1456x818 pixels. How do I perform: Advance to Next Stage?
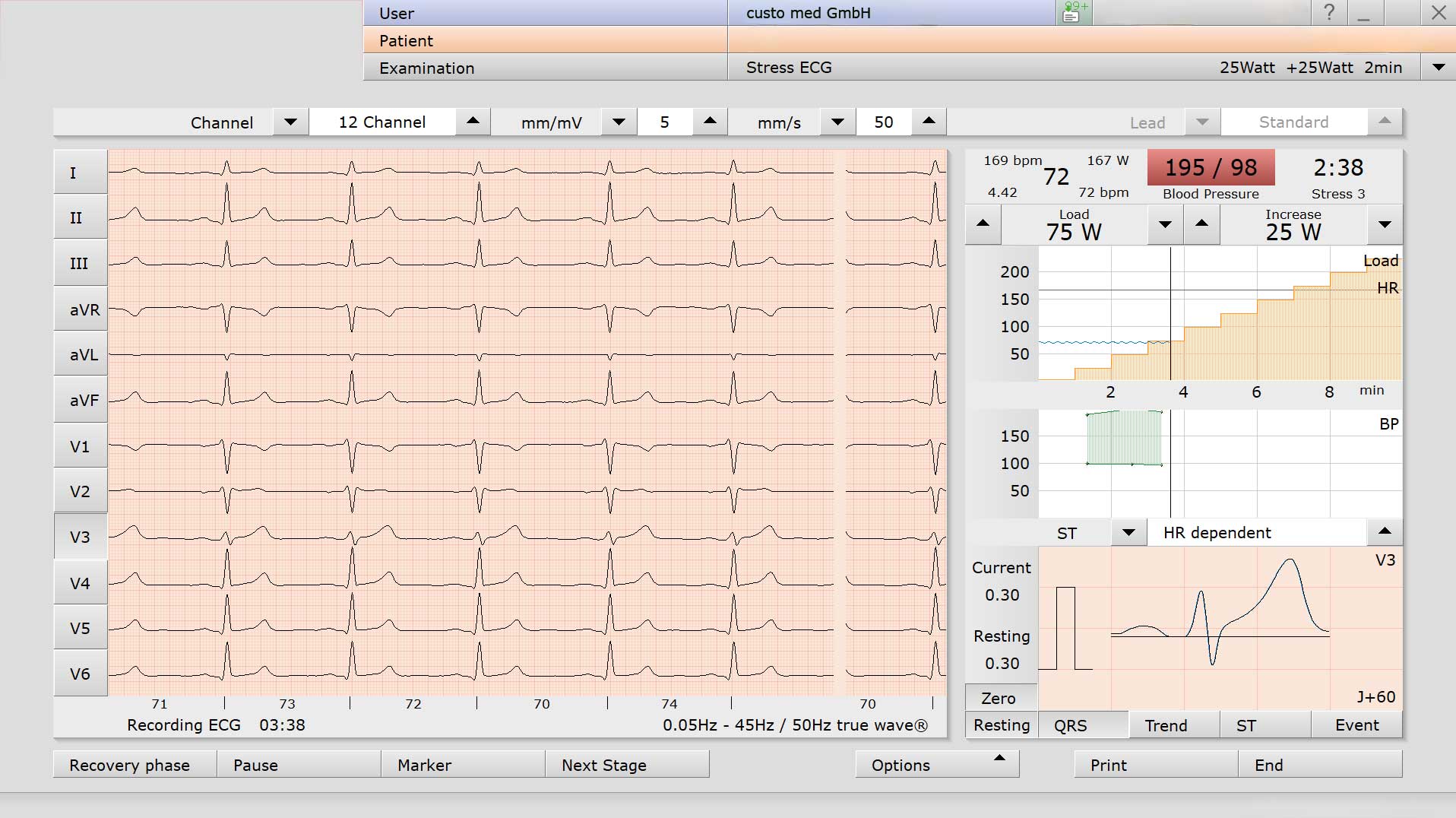[x=627, y=765]
